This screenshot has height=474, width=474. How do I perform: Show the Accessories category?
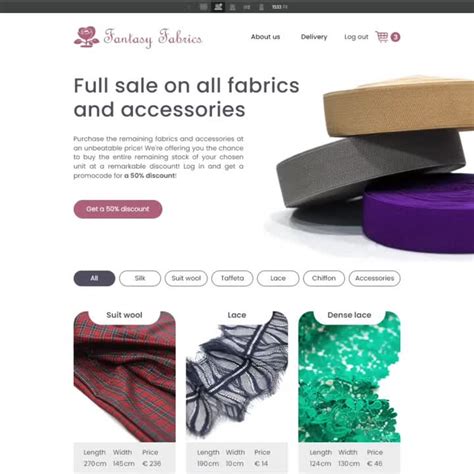375,278
